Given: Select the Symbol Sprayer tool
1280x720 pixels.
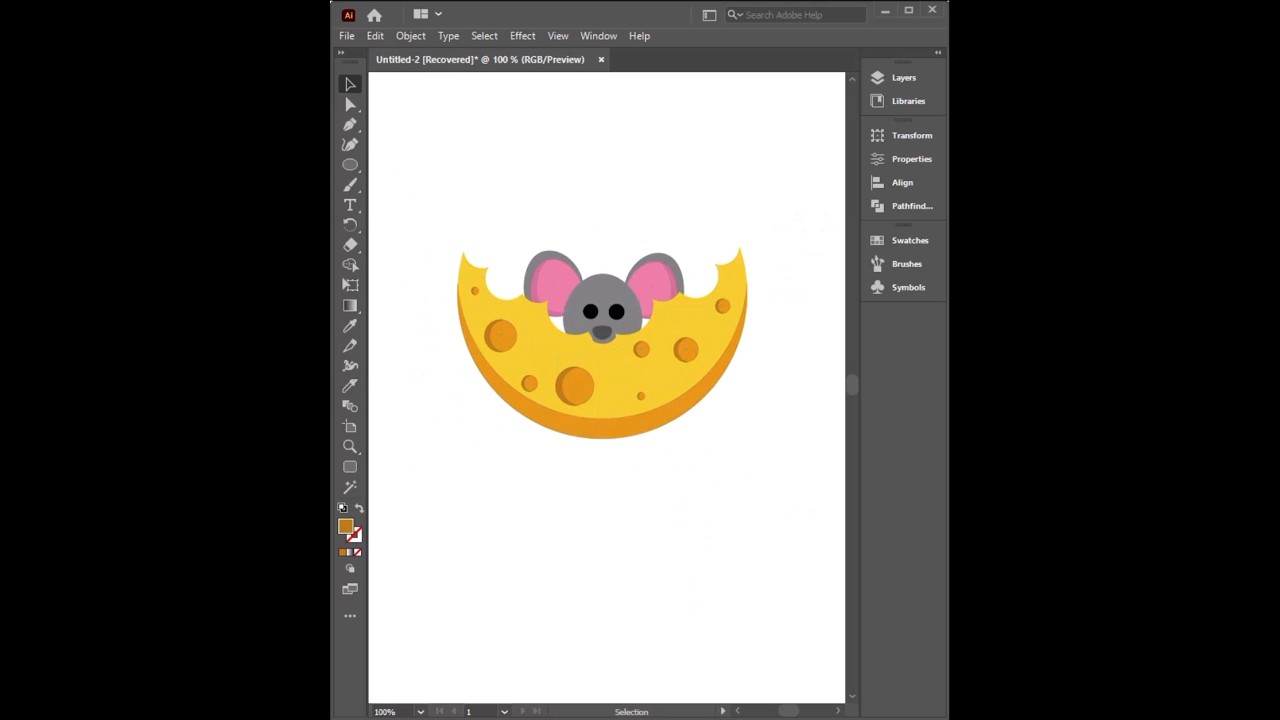Looking at the screenshot, I should tap(350, 366).
